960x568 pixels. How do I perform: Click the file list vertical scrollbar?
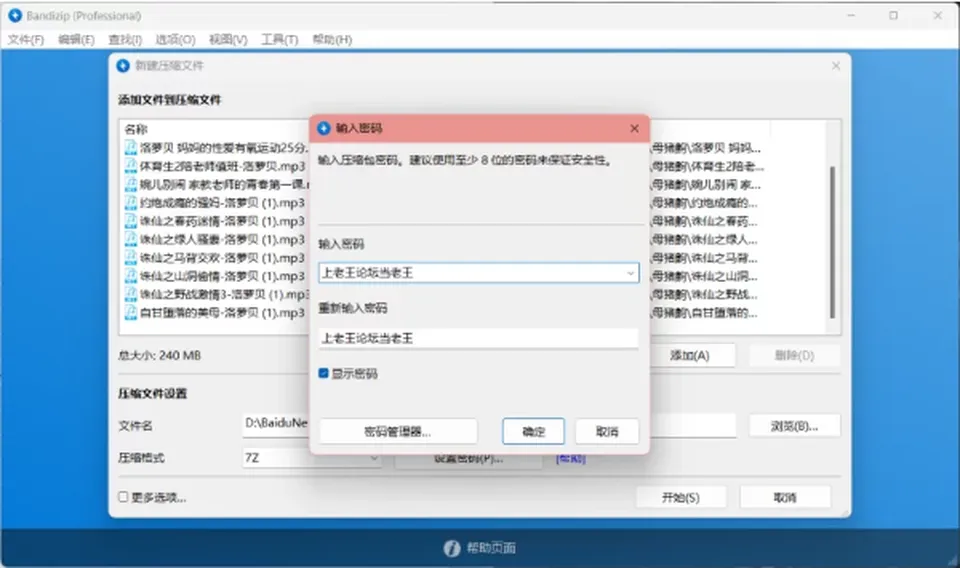(x=832, y=242)
